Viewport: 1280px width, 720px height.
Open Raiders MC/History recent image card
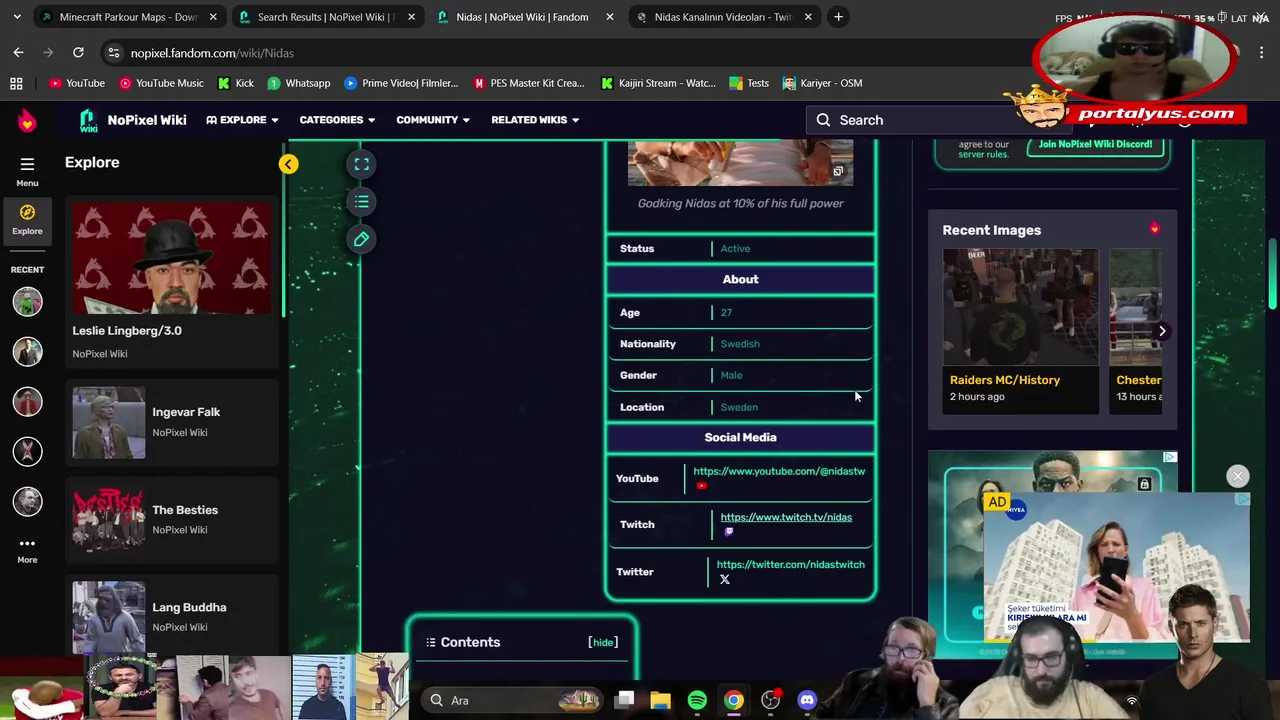point(1020,331)
